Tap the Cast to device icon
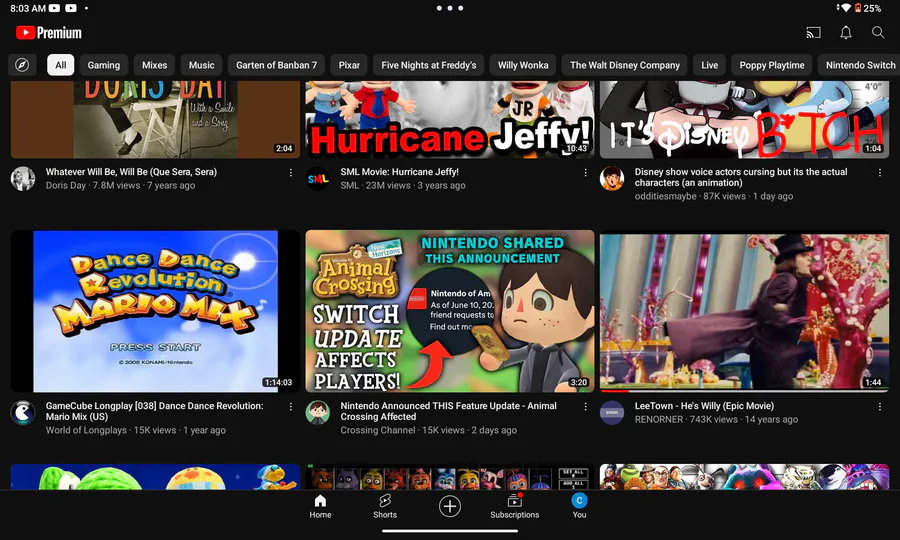Screen dimensions: 900x540 point(813,33)
